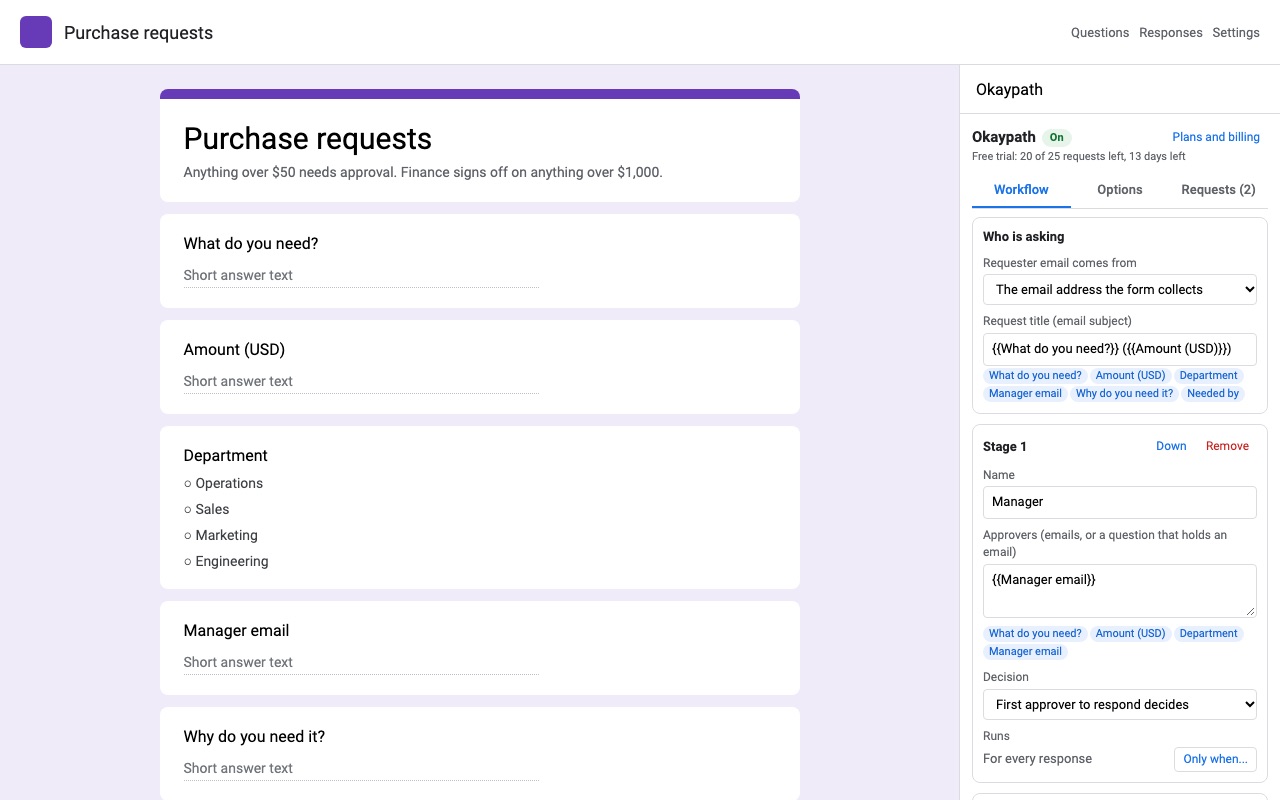The height and width of the screenshot is (800, 1280).
Task: Expand the Decision dropdown
Action: click(x=1120, y=704)
